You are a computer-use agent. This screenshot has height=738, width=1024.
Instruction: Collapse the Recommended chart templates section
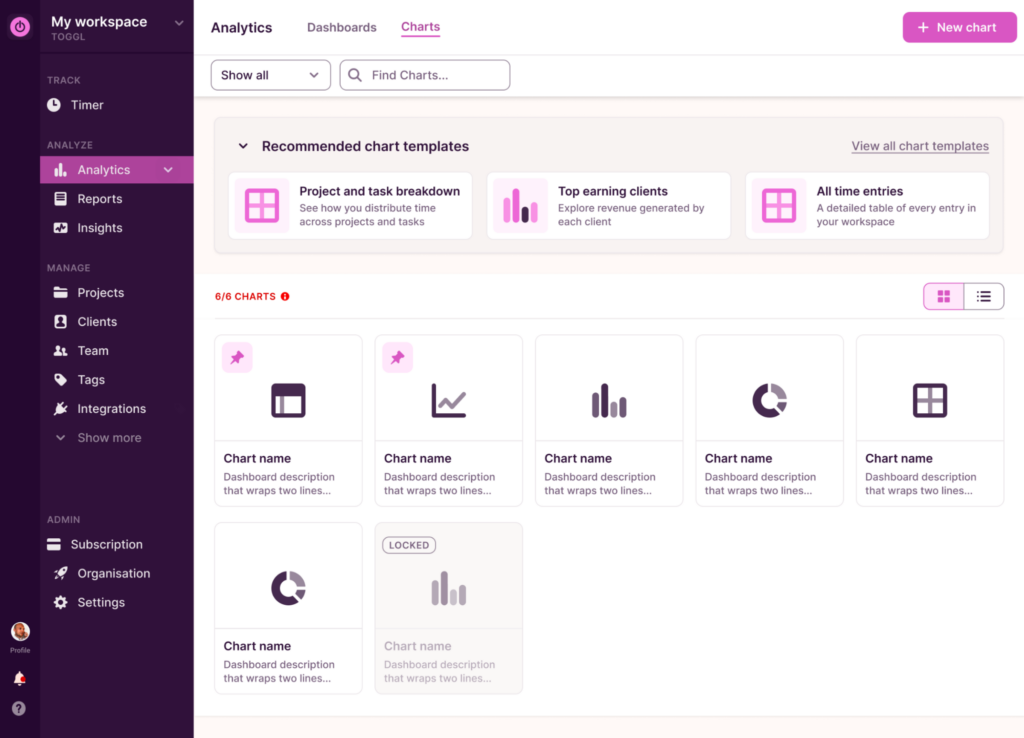click(x=242, y=145)
